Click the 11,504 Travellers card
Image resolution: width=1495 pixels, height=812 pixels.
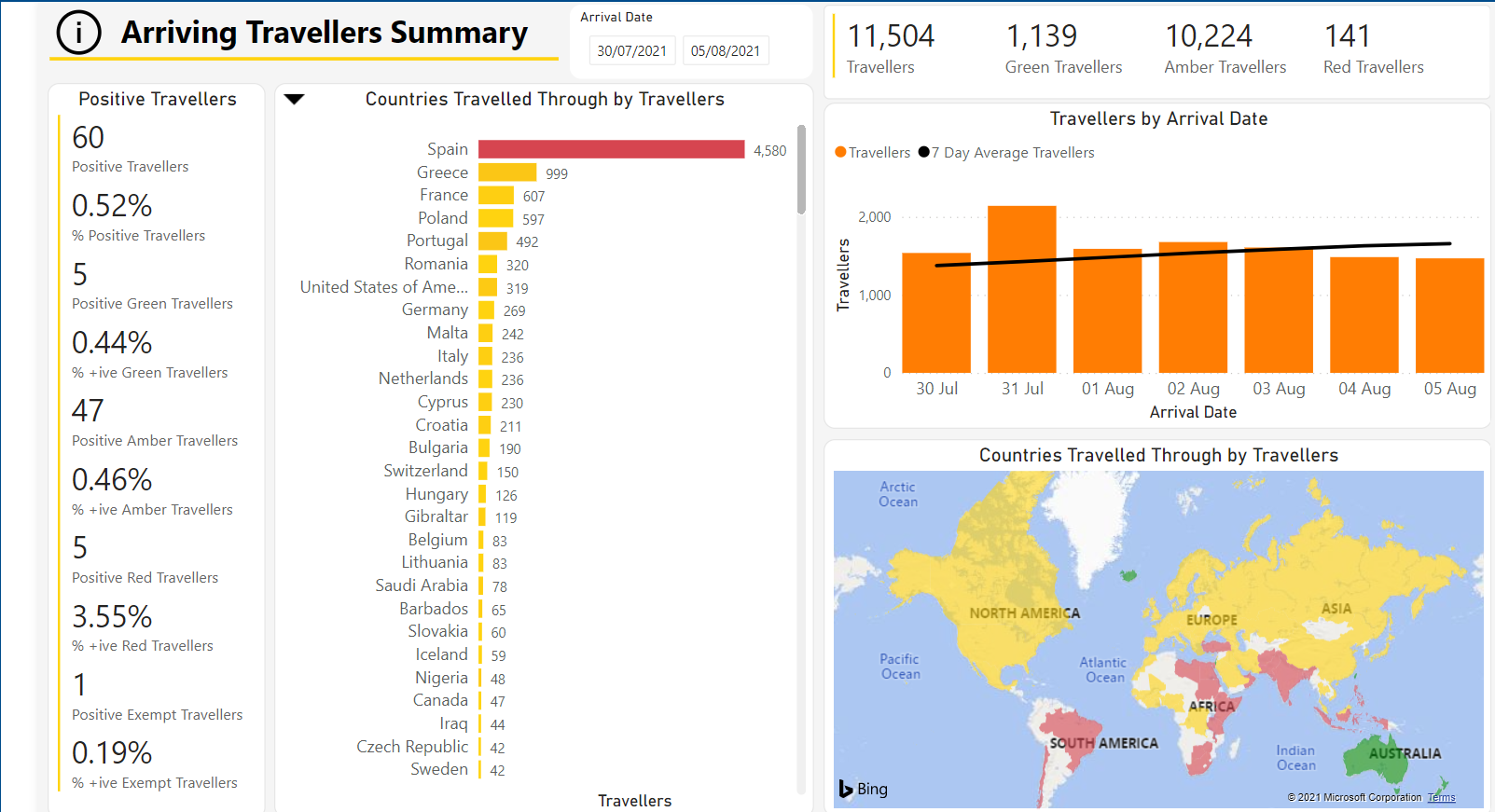coord(891,48)
